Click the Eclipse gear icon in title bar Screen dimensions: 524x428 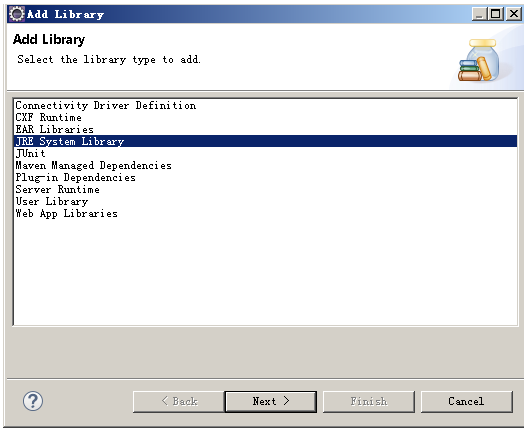pyautogui.click(x=17, y=14)
